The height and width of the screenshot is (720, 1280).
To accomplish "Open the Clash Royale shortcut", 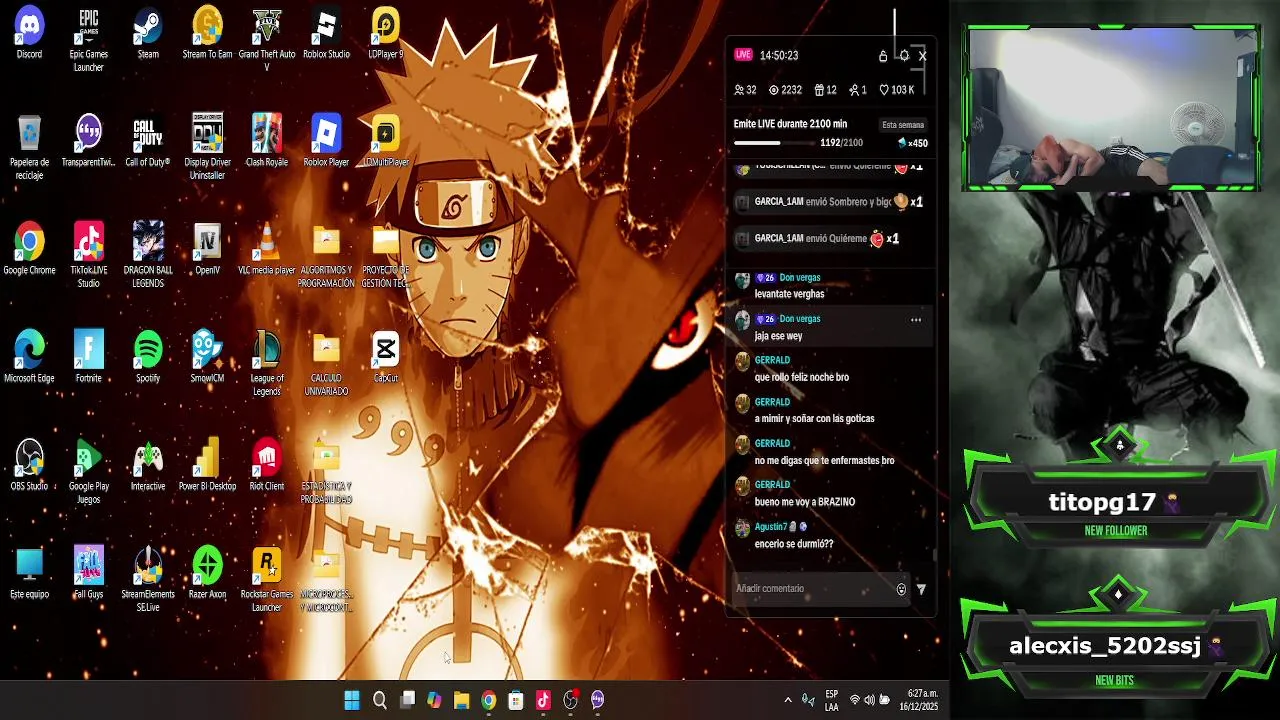I will click(x=266, y=141).
